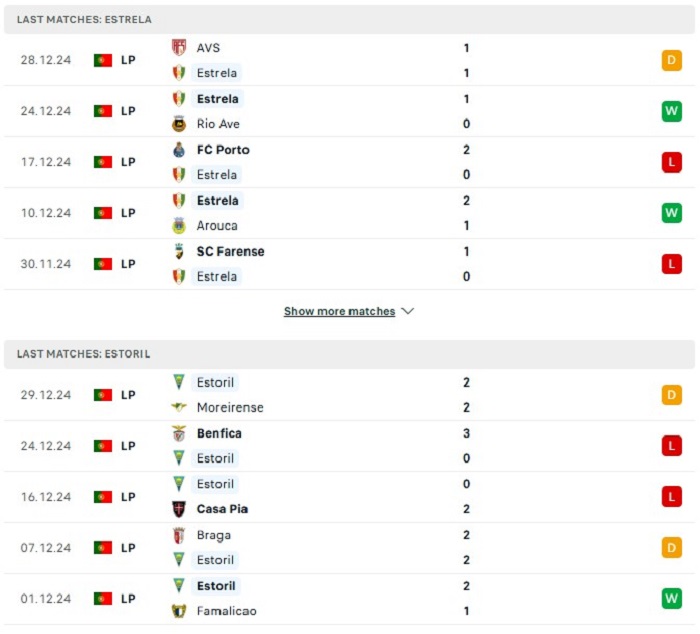
Task: Click the Benfica eagle crest
Action: (179, 433)
